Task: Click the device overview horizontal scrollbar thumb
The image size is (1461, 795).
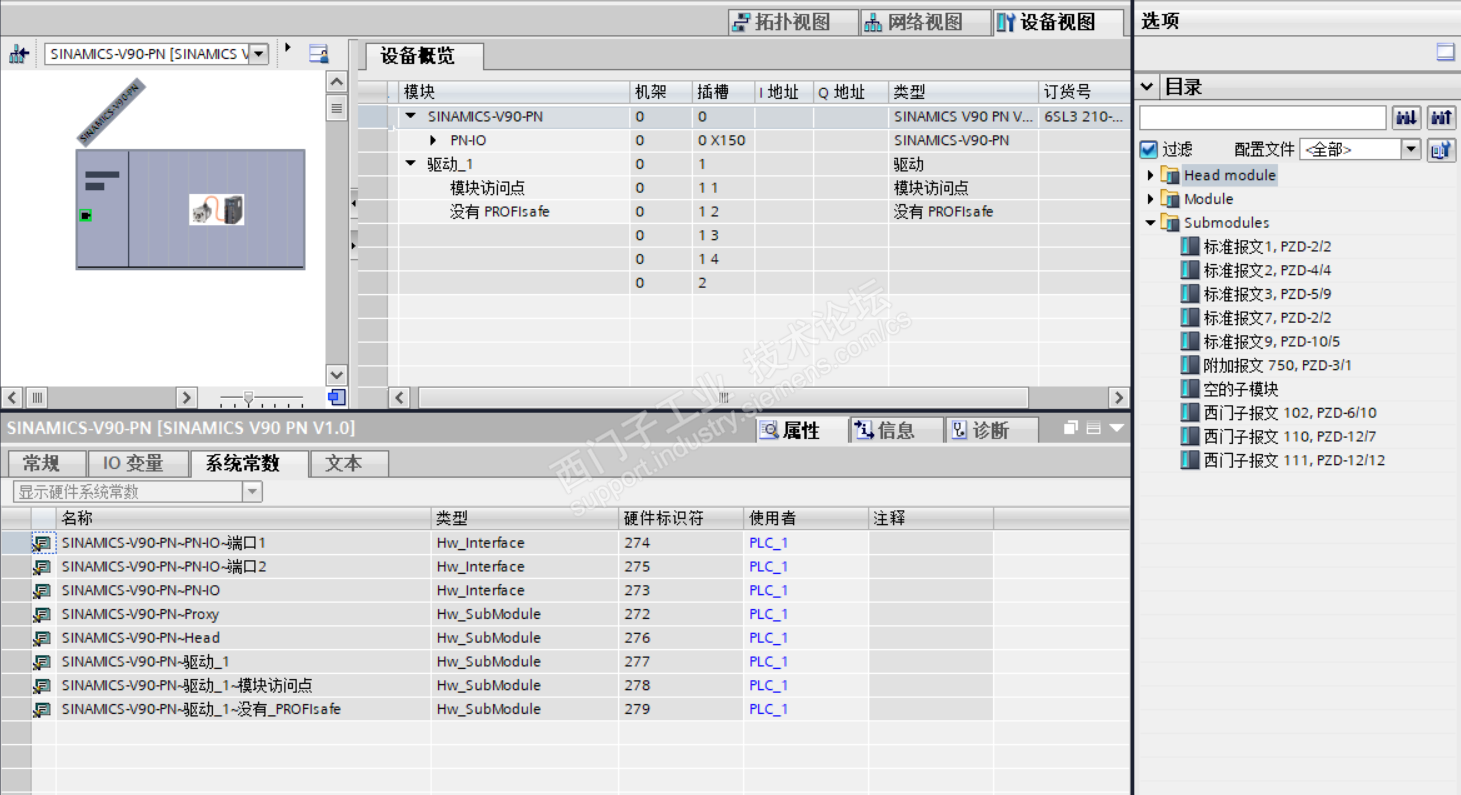Action: tap(723, 398)
